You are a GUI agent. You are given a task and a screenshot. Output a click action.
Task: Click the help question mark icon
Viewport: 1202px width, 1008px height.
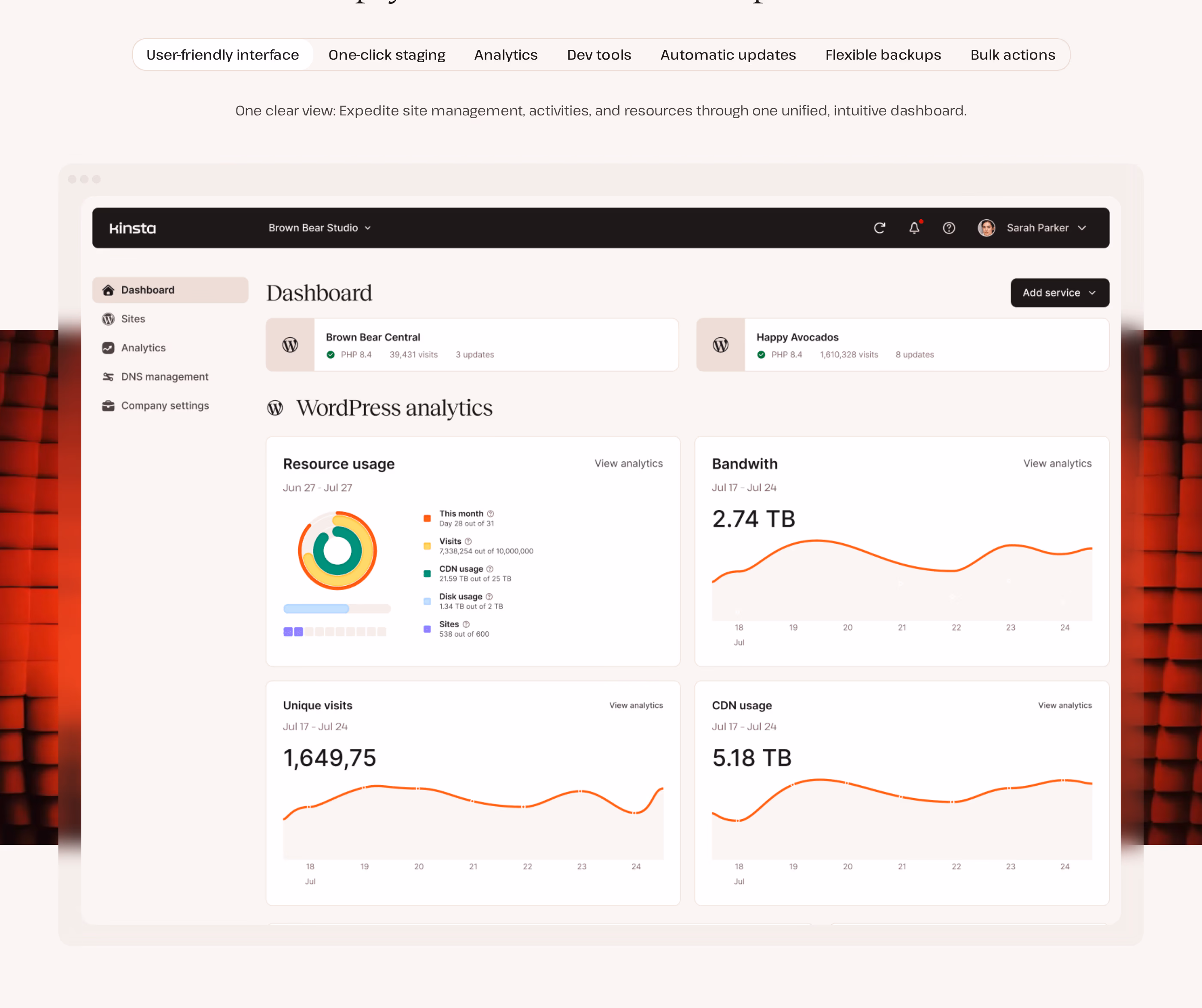coord(949,228)
